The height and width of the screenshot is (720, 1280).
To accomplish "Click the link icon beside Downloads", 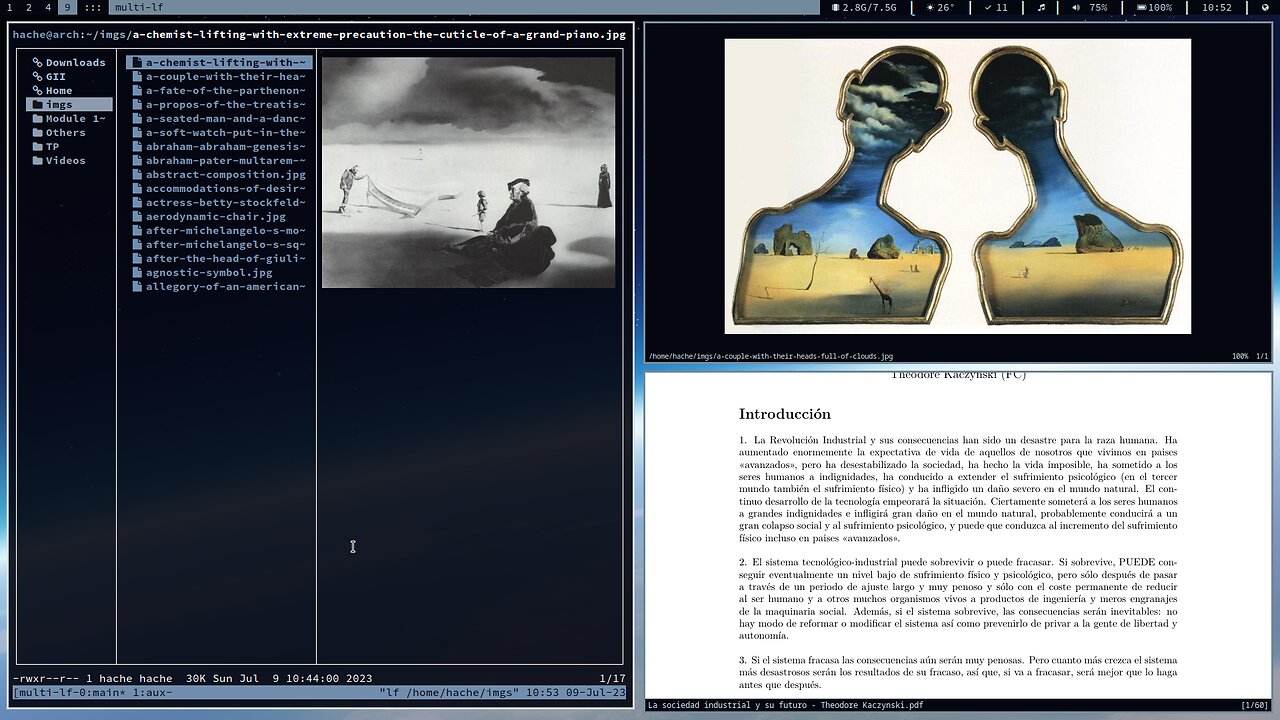I will (x=37, y=62).
